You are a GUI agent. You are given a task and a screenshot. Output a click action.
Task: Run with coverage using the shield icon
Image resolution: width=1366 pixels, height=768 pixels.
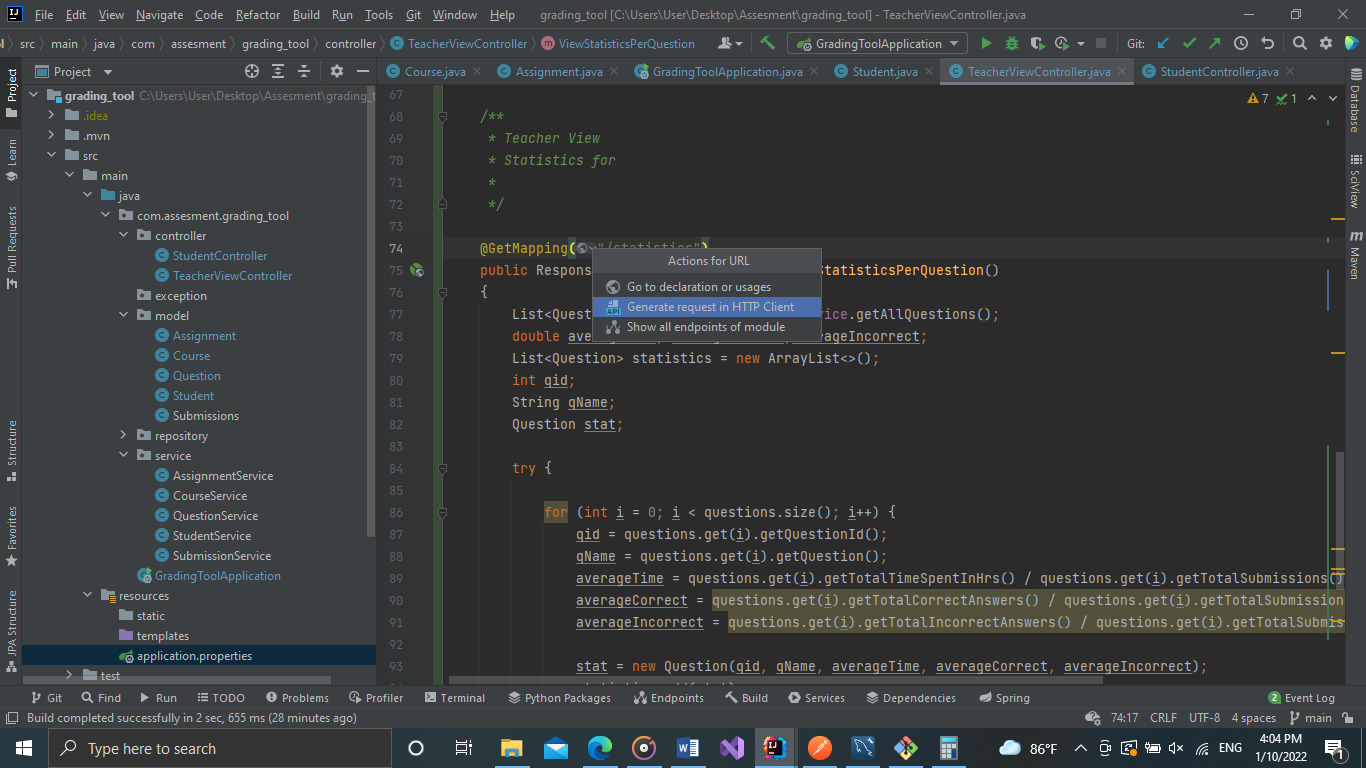click(1037, 43)
